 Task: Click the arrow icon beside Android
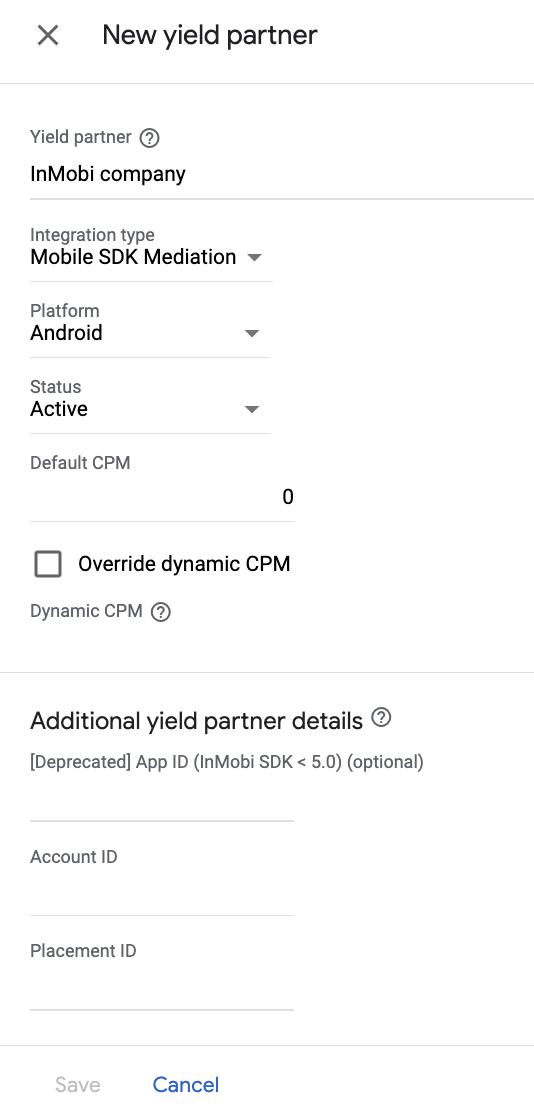(x=251, y=334)
